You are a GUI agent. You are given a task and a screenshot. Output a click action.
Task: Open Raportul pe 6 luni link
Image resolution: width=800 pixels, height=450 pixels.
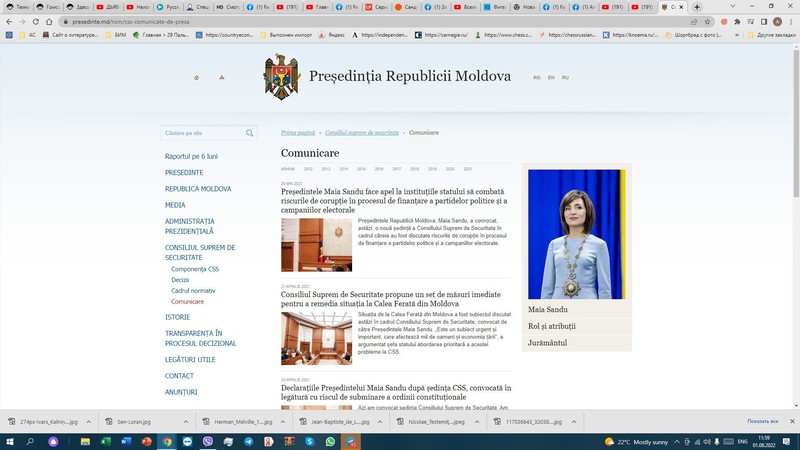coord(191,156)
